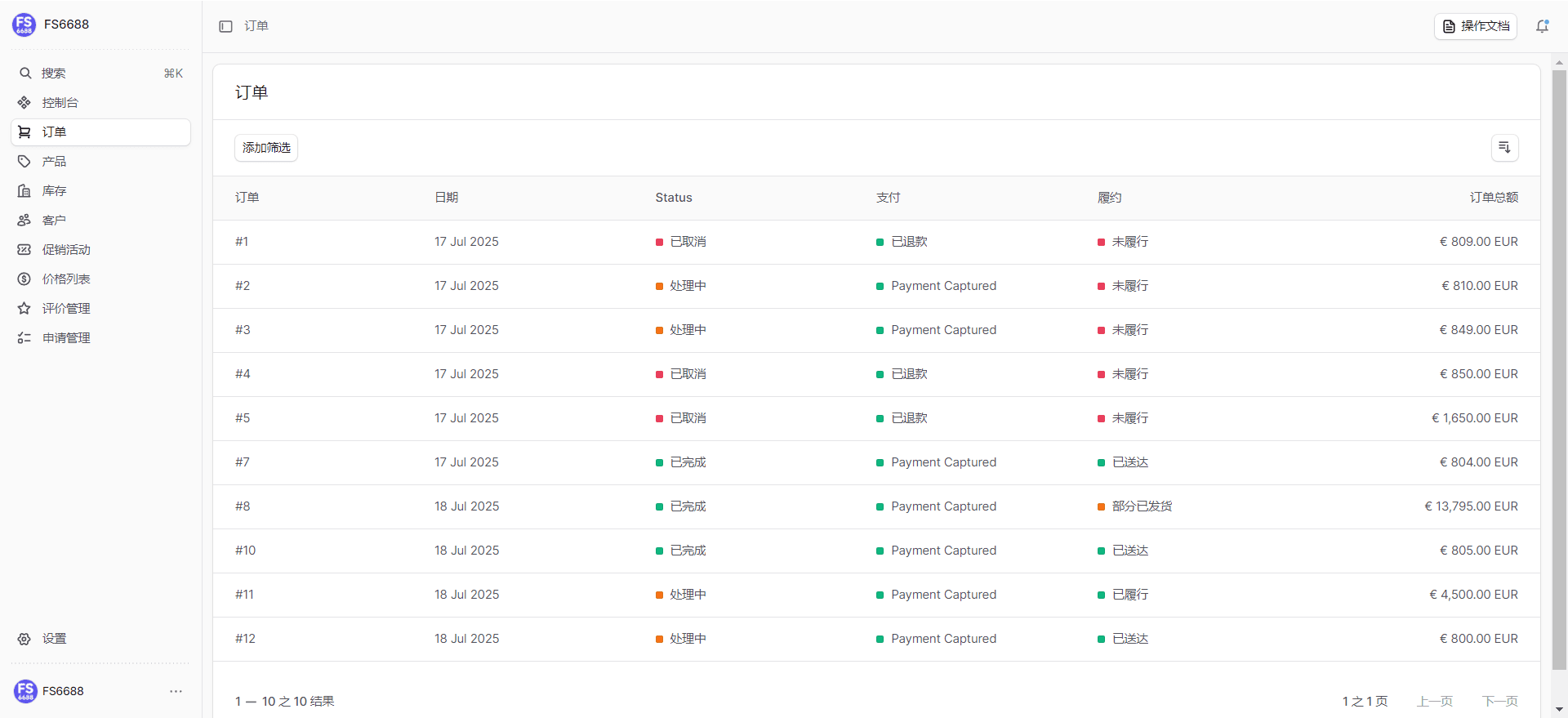The image size is (1568, 718).
Task: Open 产品 products tag icon
Action: point(24,162)
